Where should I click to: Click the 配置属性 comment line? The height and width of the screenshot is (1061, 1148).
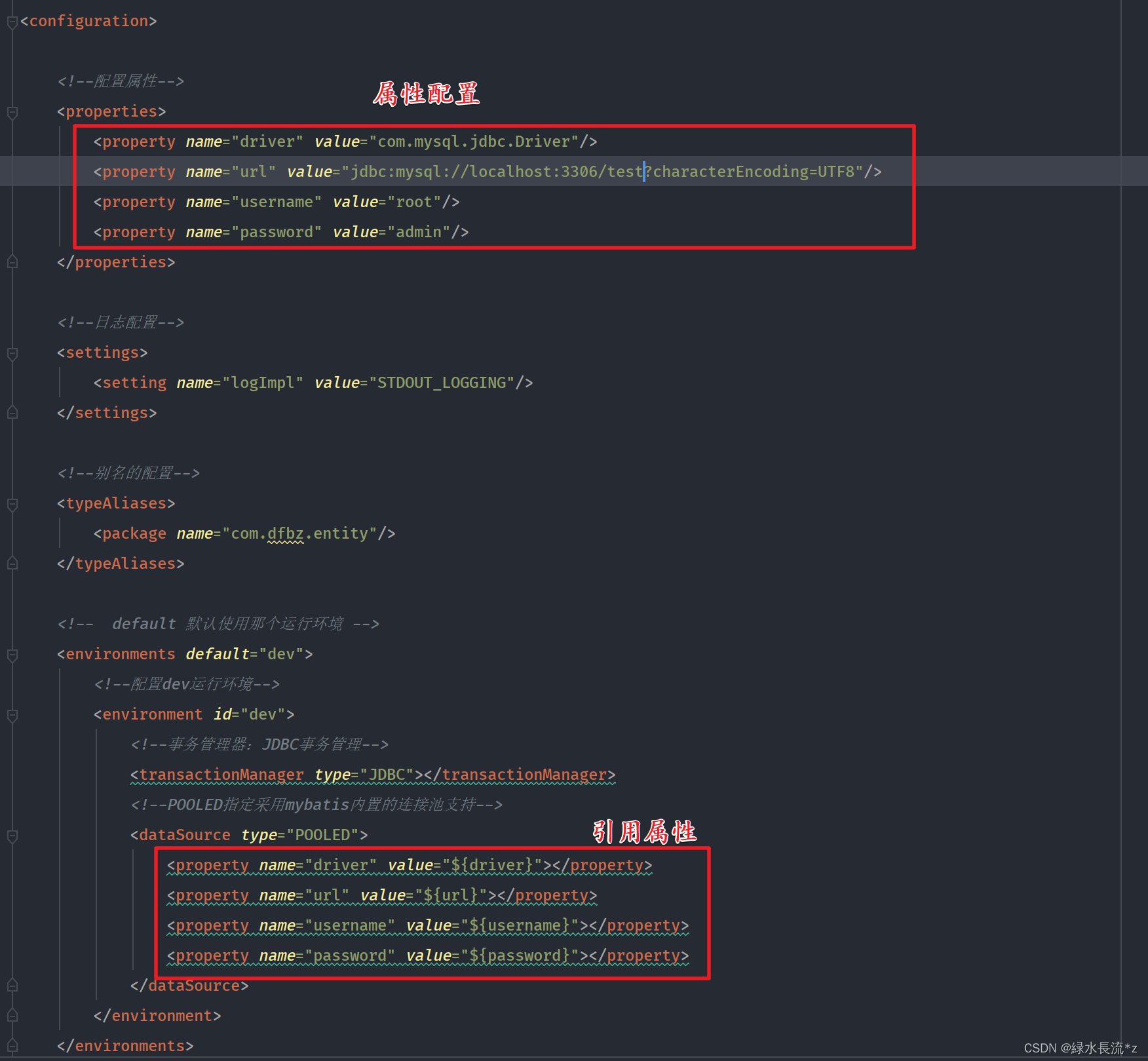click(x=121, y=81)
